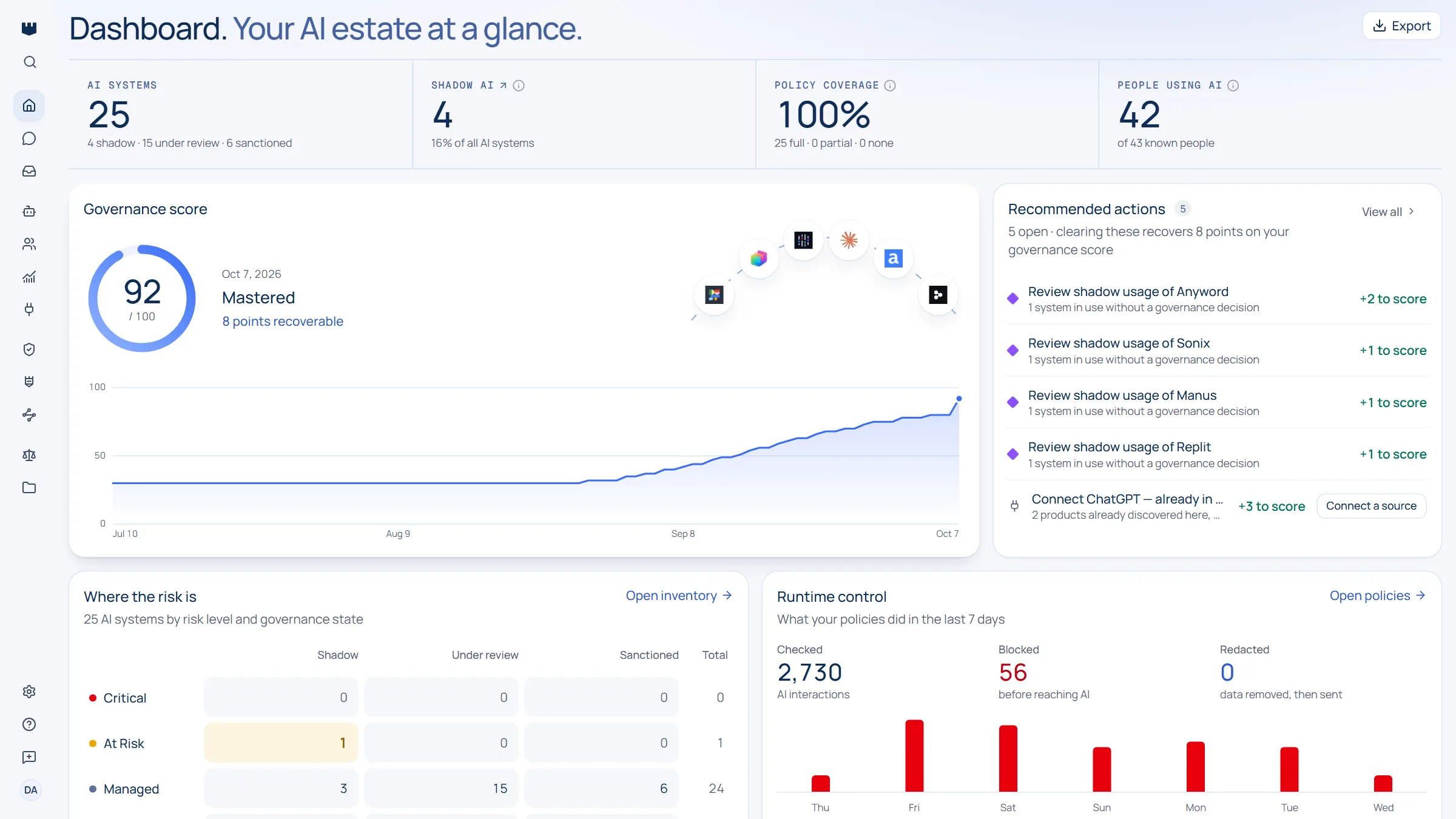1456x819 pixels.
Task: Select the Home dashboard sidebar icon
Action: pyautogui.click(x=29, y=106)
